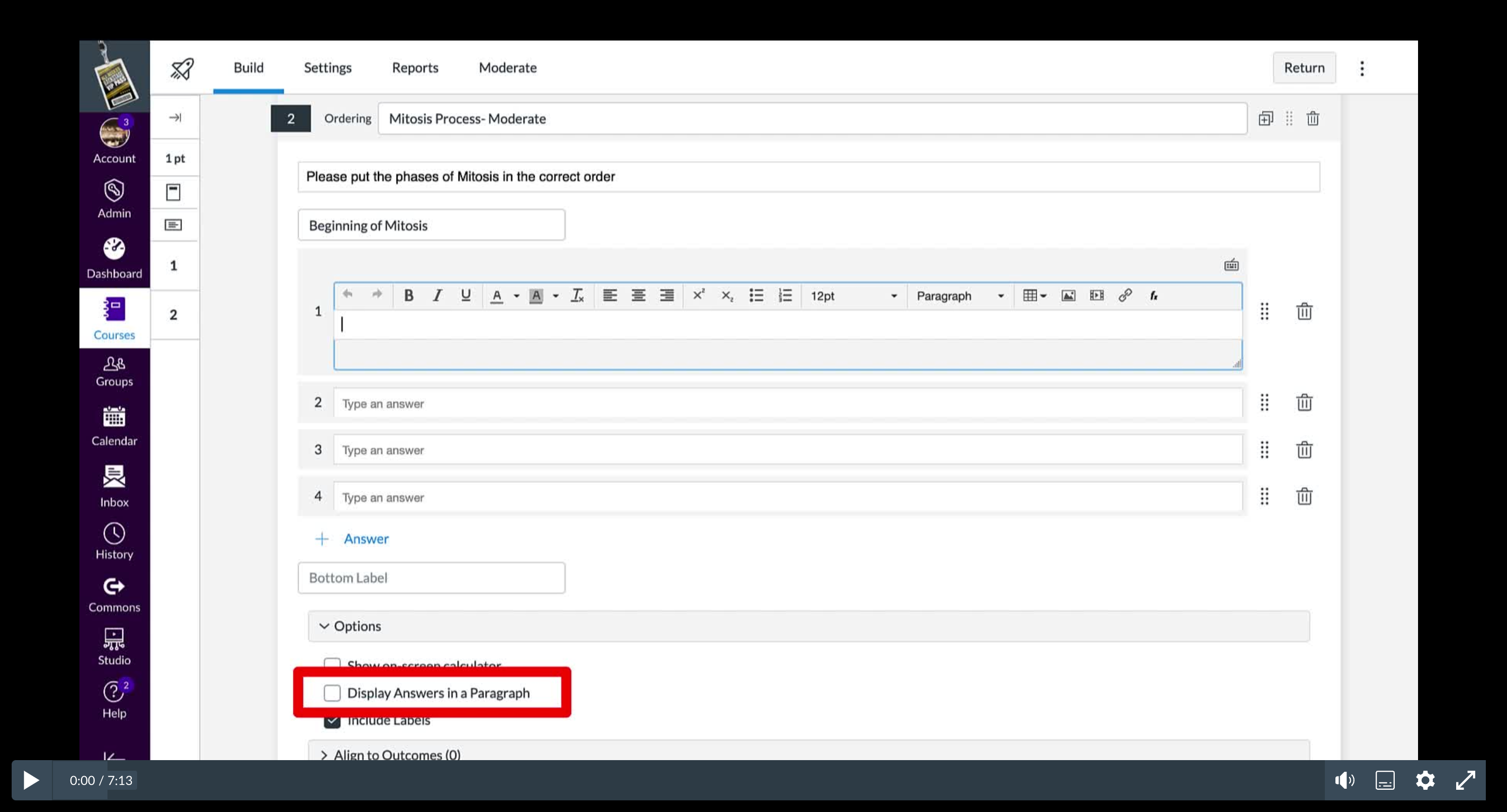Enable Display Answers in a Paragraph
The height and width of the screenshot is (812, 1507).
point(333,693)
